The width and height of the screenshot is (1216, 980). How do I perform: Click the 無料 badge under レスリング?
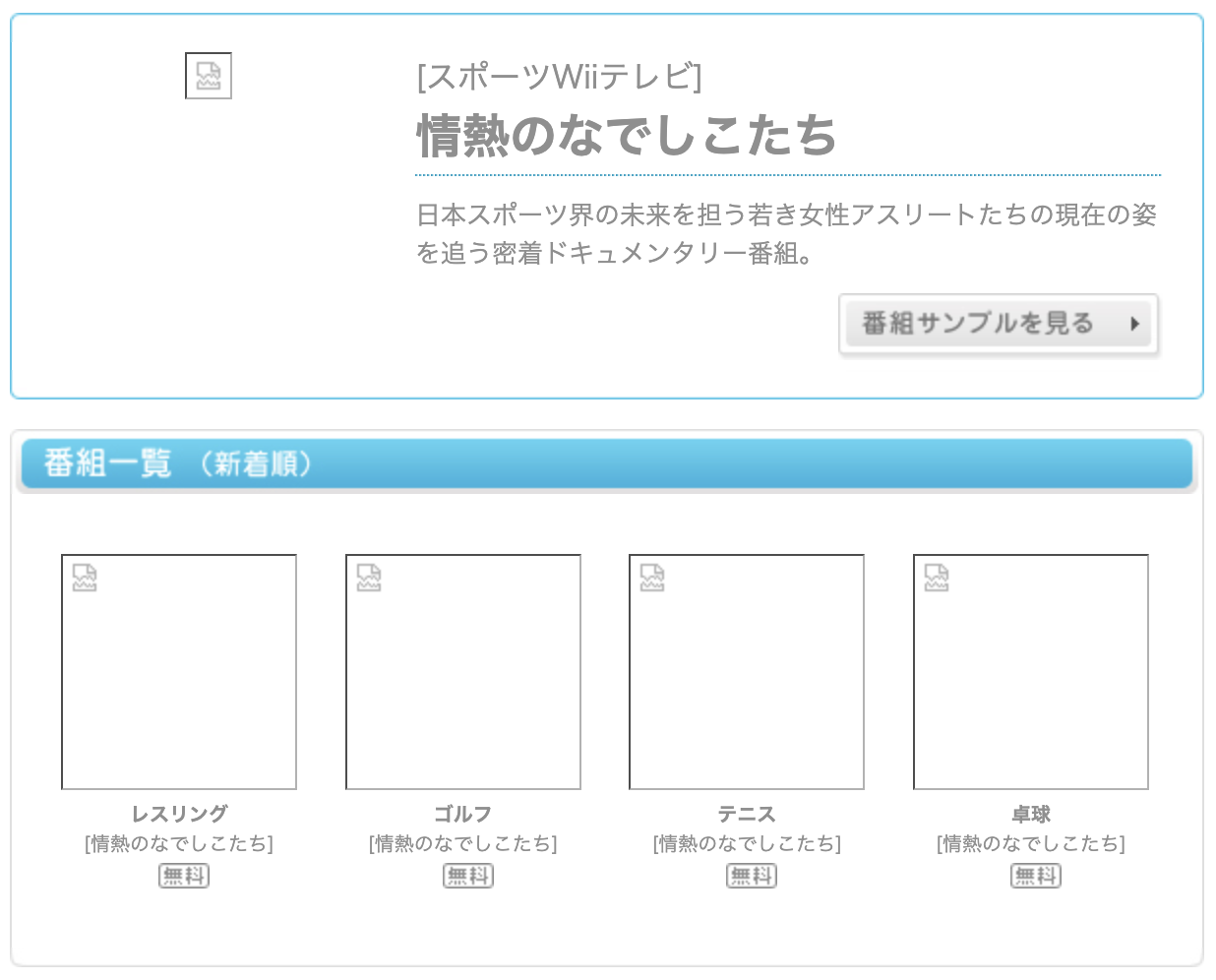[x=183, y=876]
